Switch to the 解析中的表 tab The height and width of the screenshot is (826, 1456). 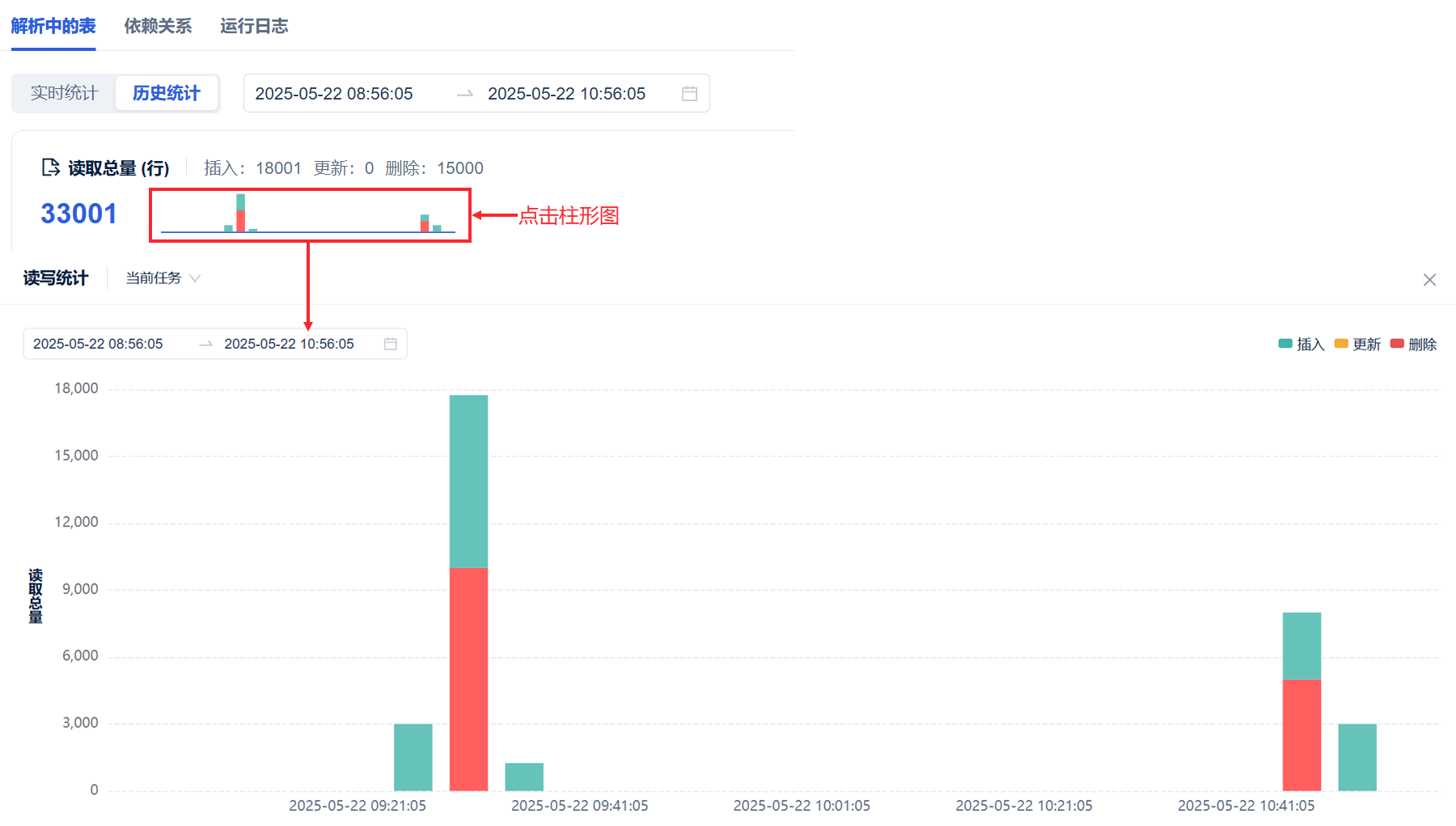[x=53, y=26]
